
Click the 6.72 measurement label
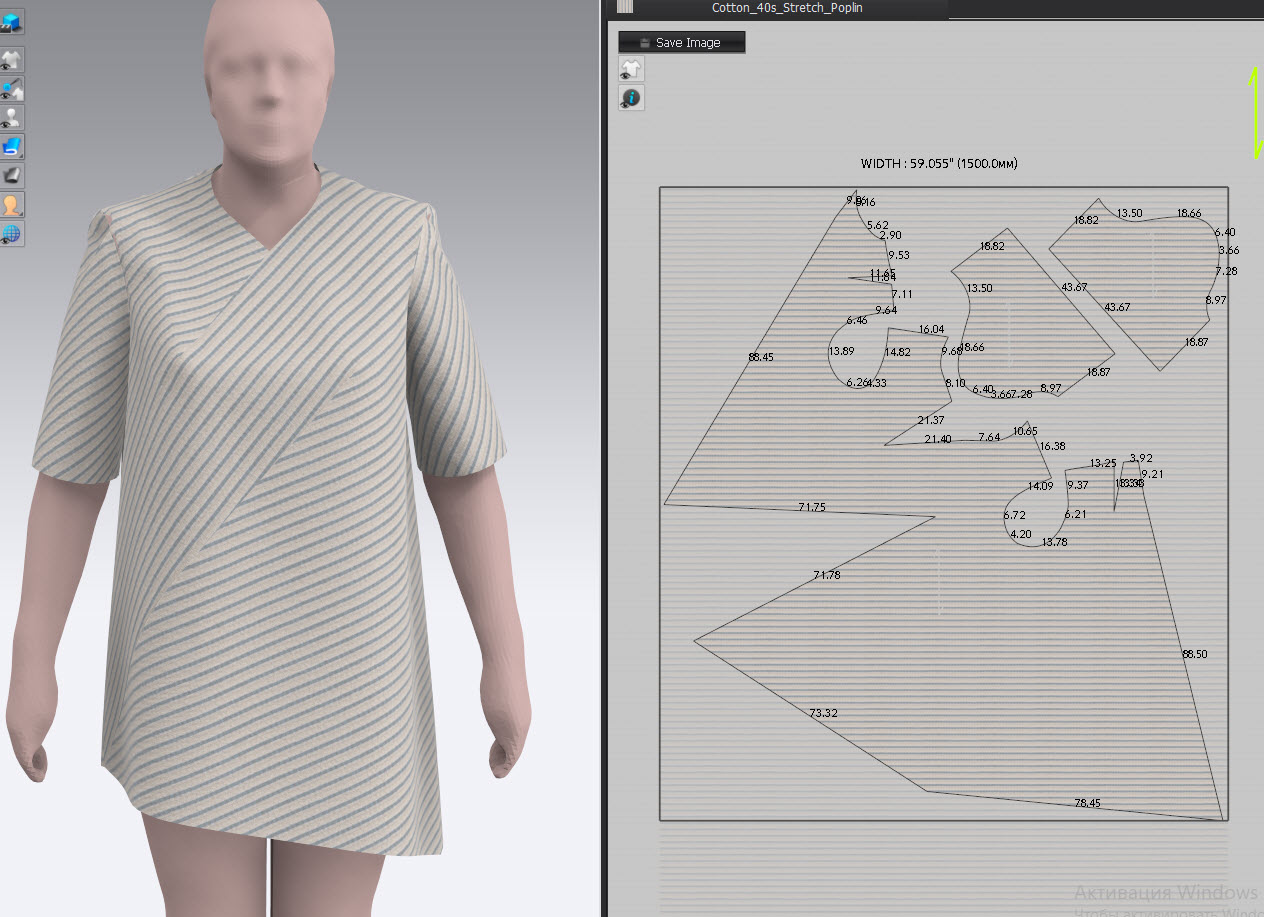click(x=1015, y=515)
